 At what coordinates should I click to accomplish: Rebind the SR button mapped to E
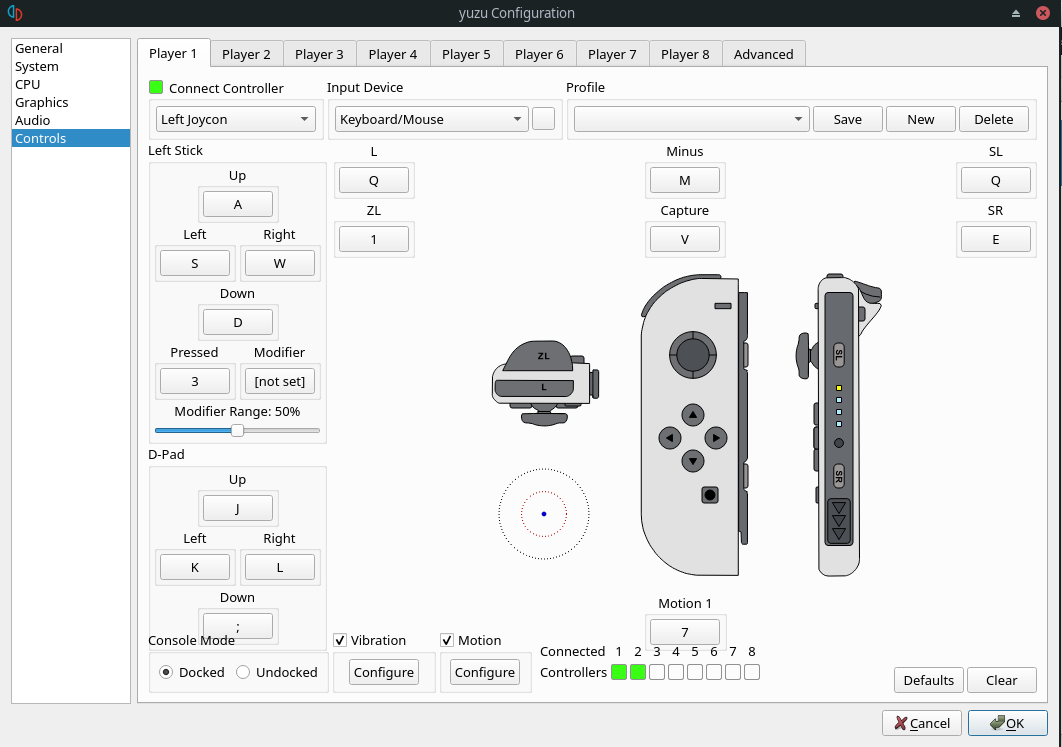click(x=996, y=239)
